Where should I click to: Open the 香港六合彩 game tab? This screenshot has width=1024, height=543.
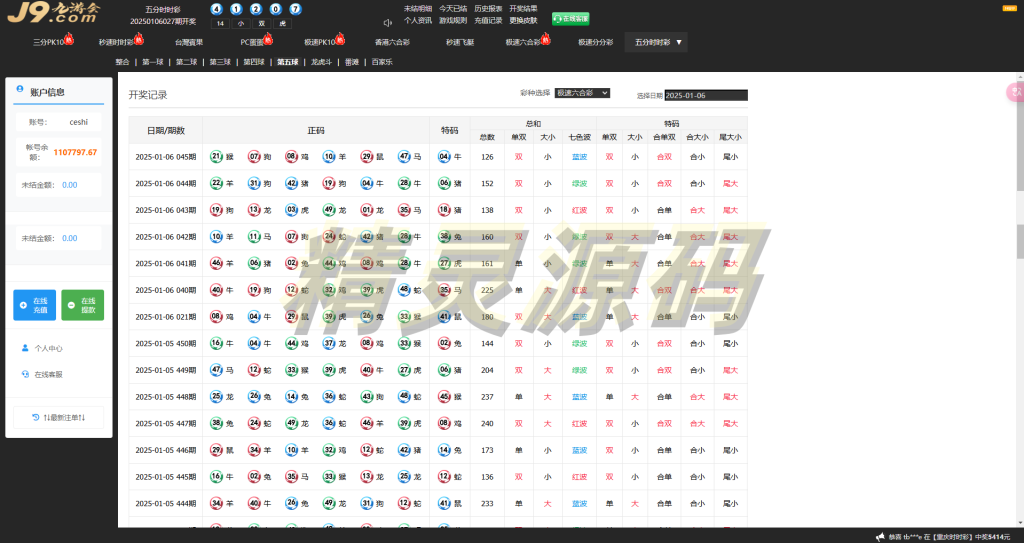click(392, 42)
